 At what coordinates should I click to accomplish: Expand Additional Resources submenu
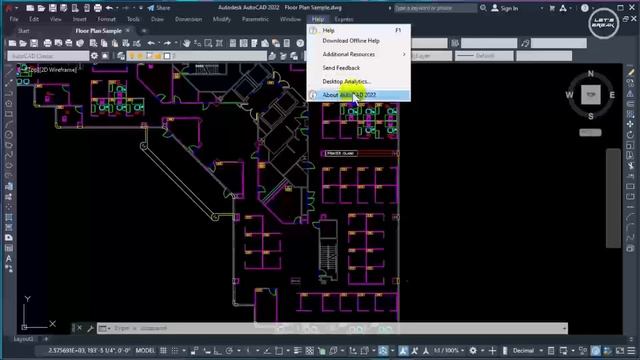tap(359, 54)
